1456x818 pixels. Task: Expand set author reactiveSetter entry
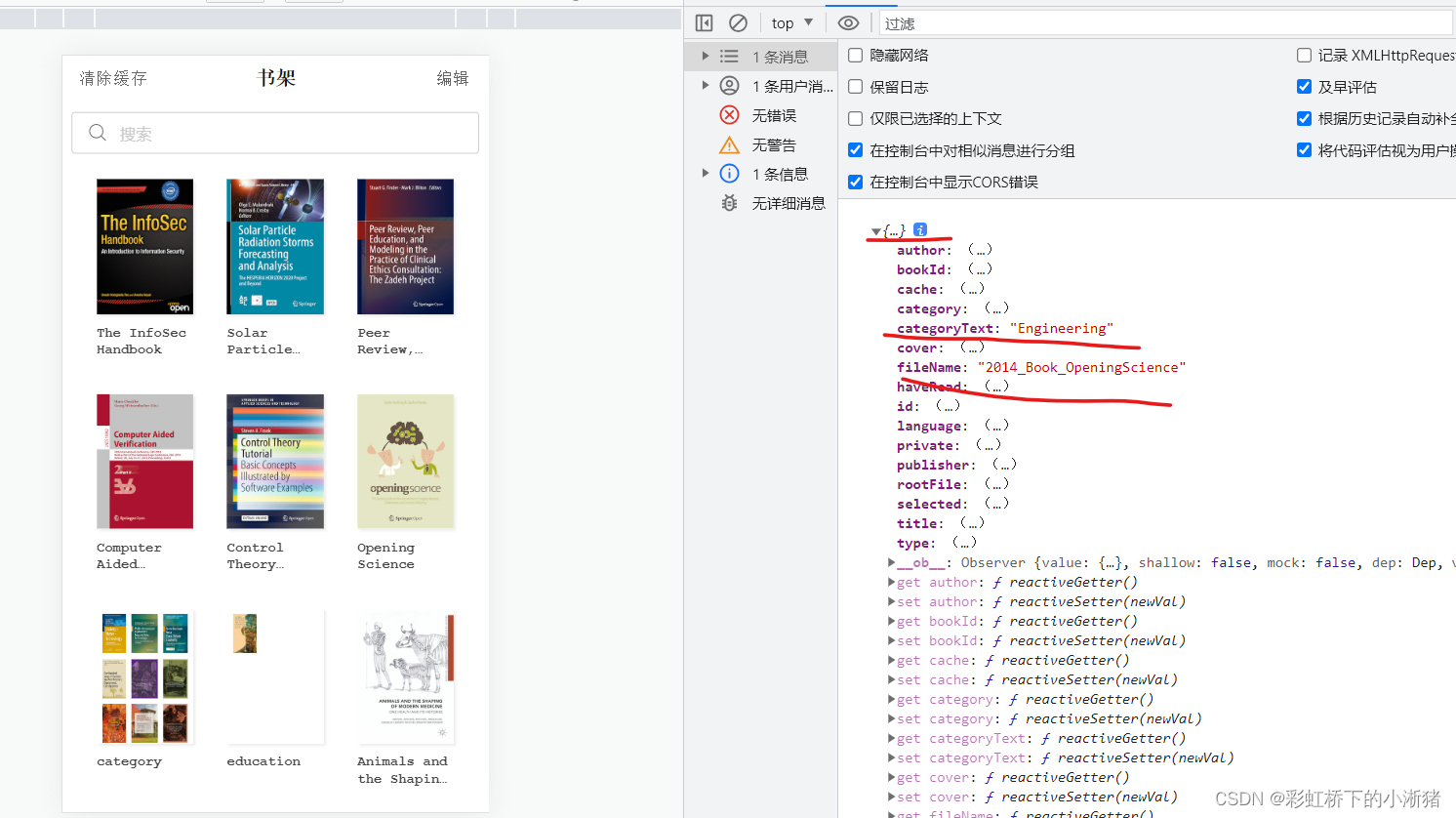tap(891, 601)
